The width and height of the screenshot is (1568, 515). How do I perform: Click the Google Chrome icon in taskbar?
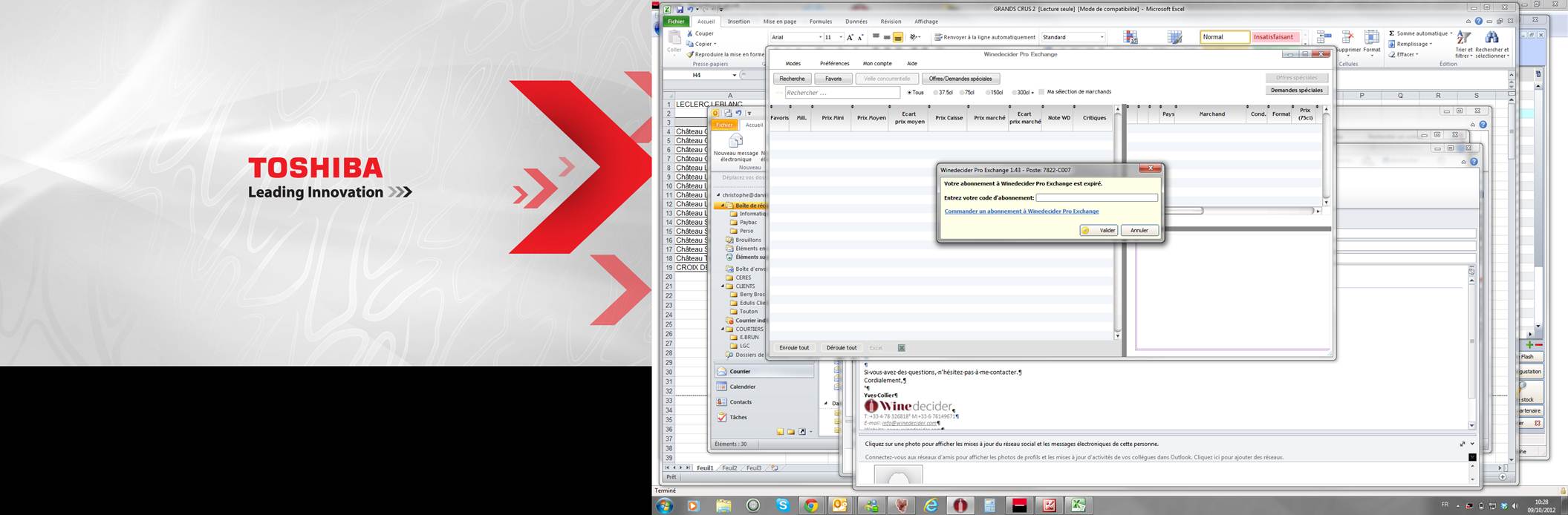click(x=811, y=505)
